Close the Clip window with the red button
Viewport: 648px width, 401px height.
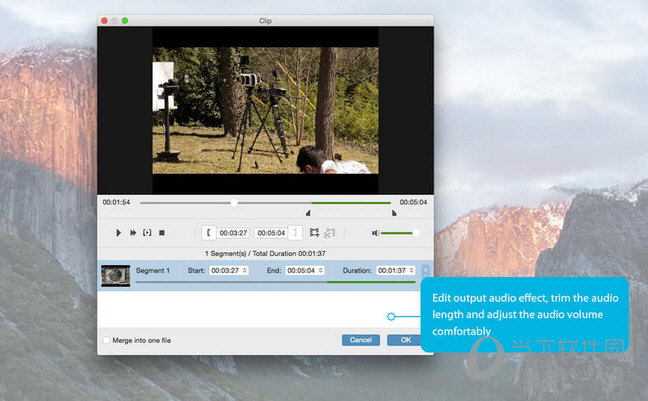tap(105, 21)
